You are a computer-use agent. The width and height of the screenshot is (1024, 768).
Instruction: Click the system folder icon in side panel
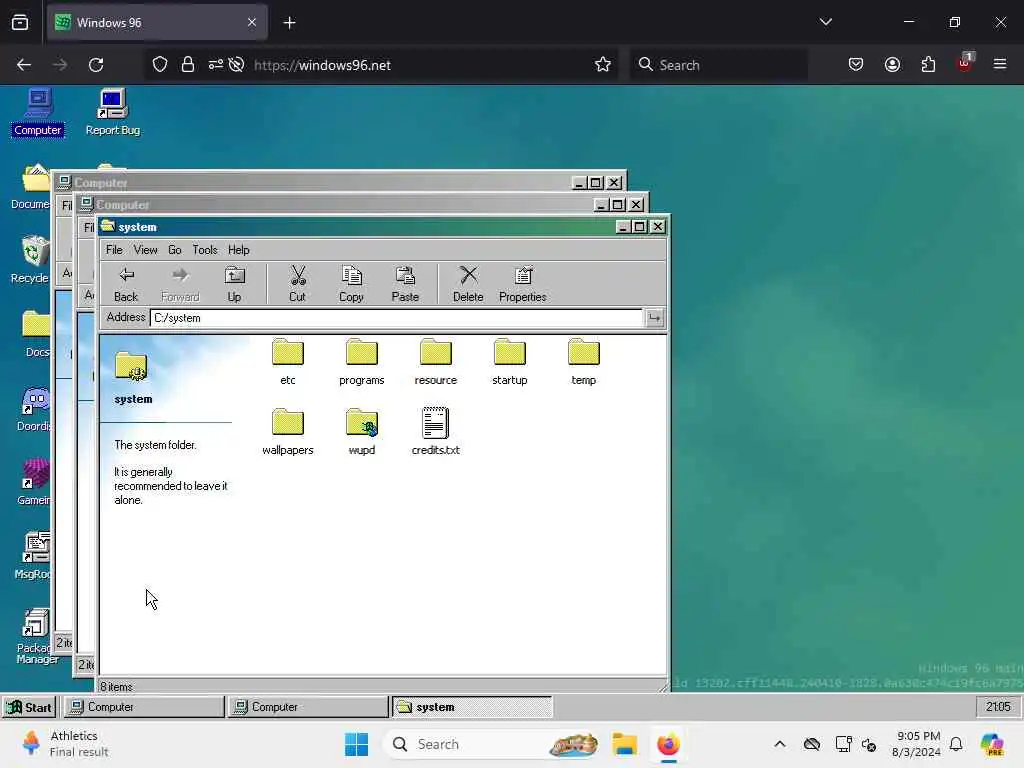[131, 366]
